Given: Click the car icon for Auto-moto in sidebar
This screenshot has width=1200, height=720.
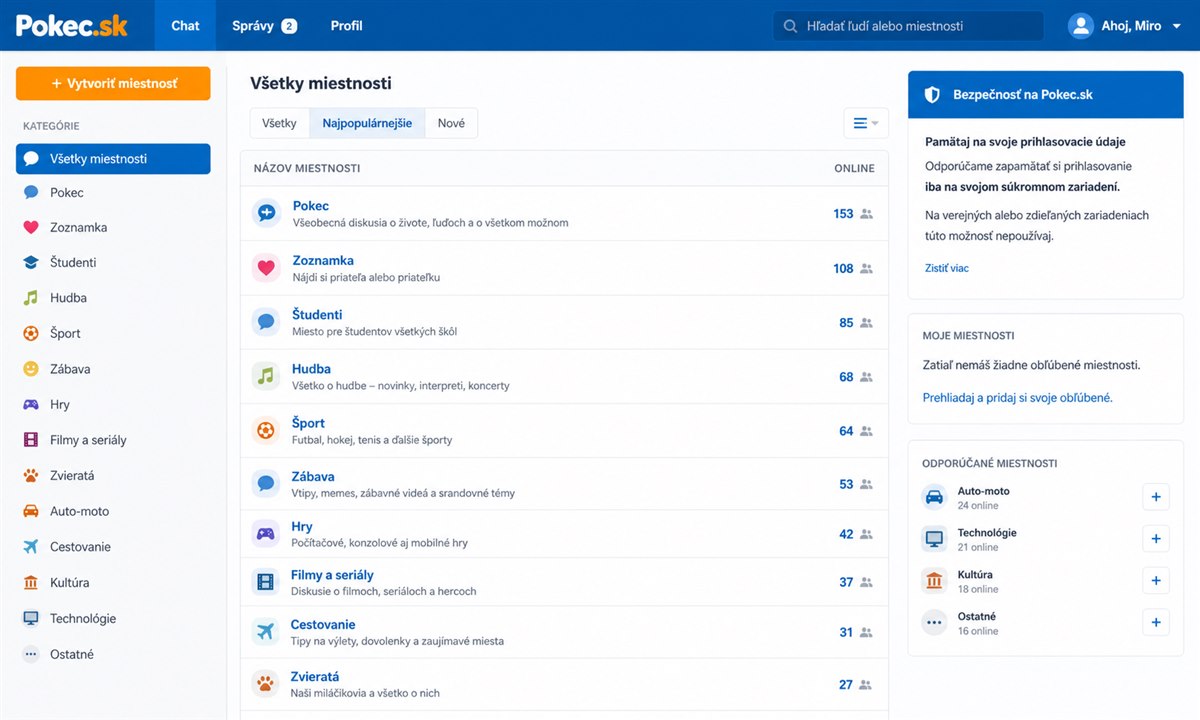Looking at the screenshot, I should pos(31,511).
